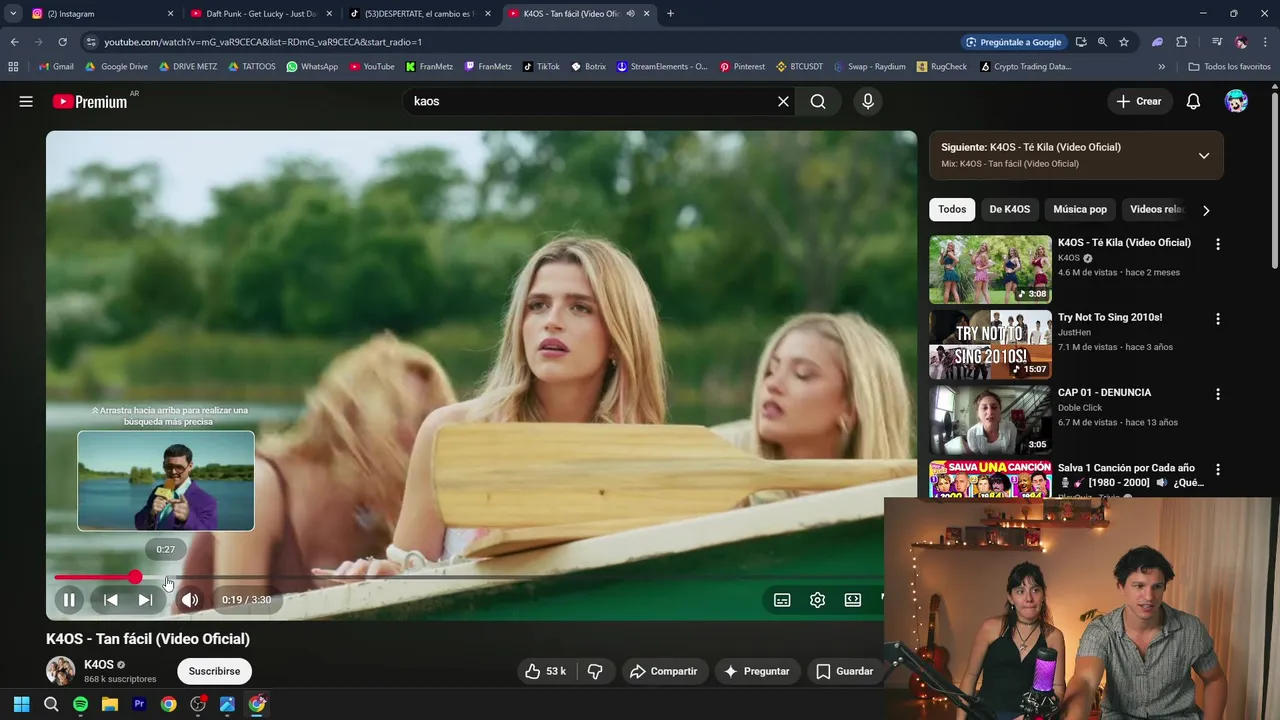
Task: Open video player settings gear
Action: tap(817, 600)
